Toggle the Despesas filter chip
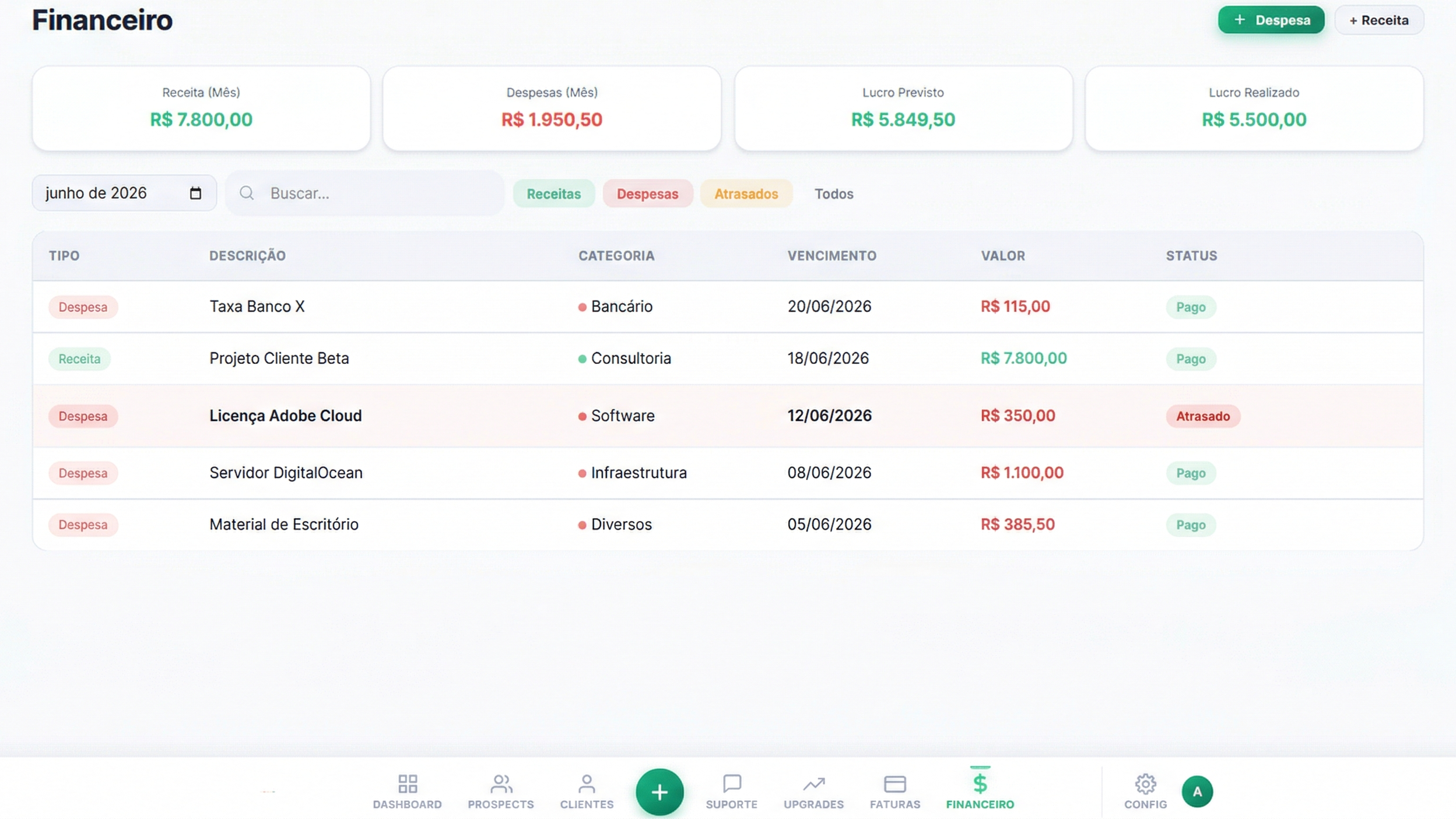1456x819 pixels. click(647, 194)
